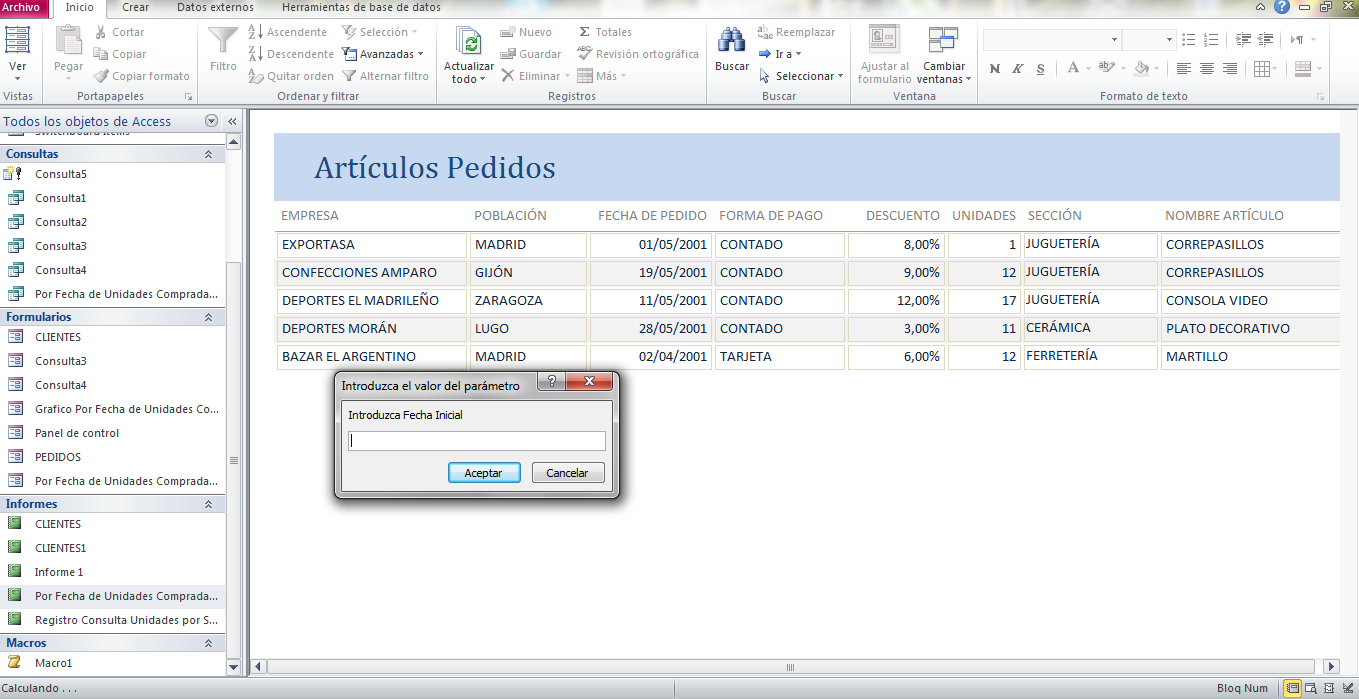This screenshot has height=699, width=1359.
Task: Open Eliminar dropdown
Action: (x=535, y=76)
